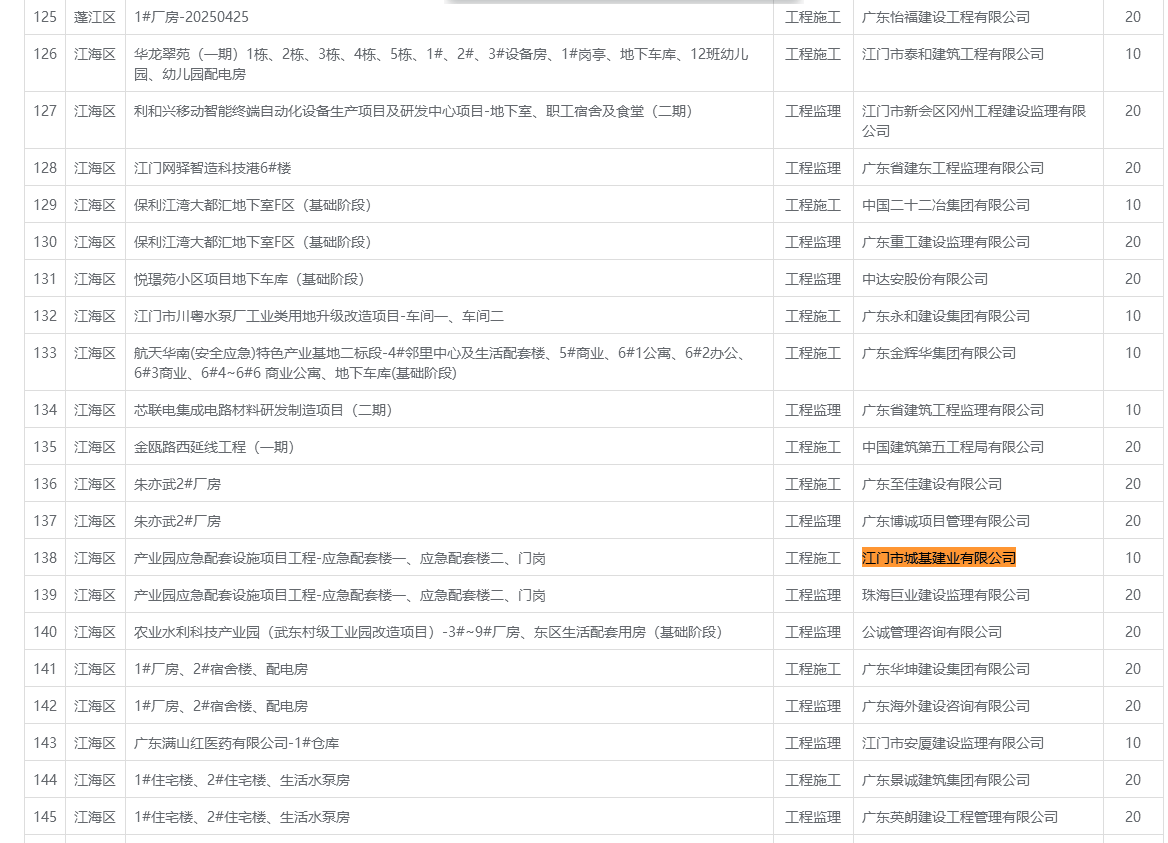This screenshot has width=1168, height=843.
Task: Click project 利和兴移动智能终端自动化设备生产项目
Action: (x=413, y=111)
